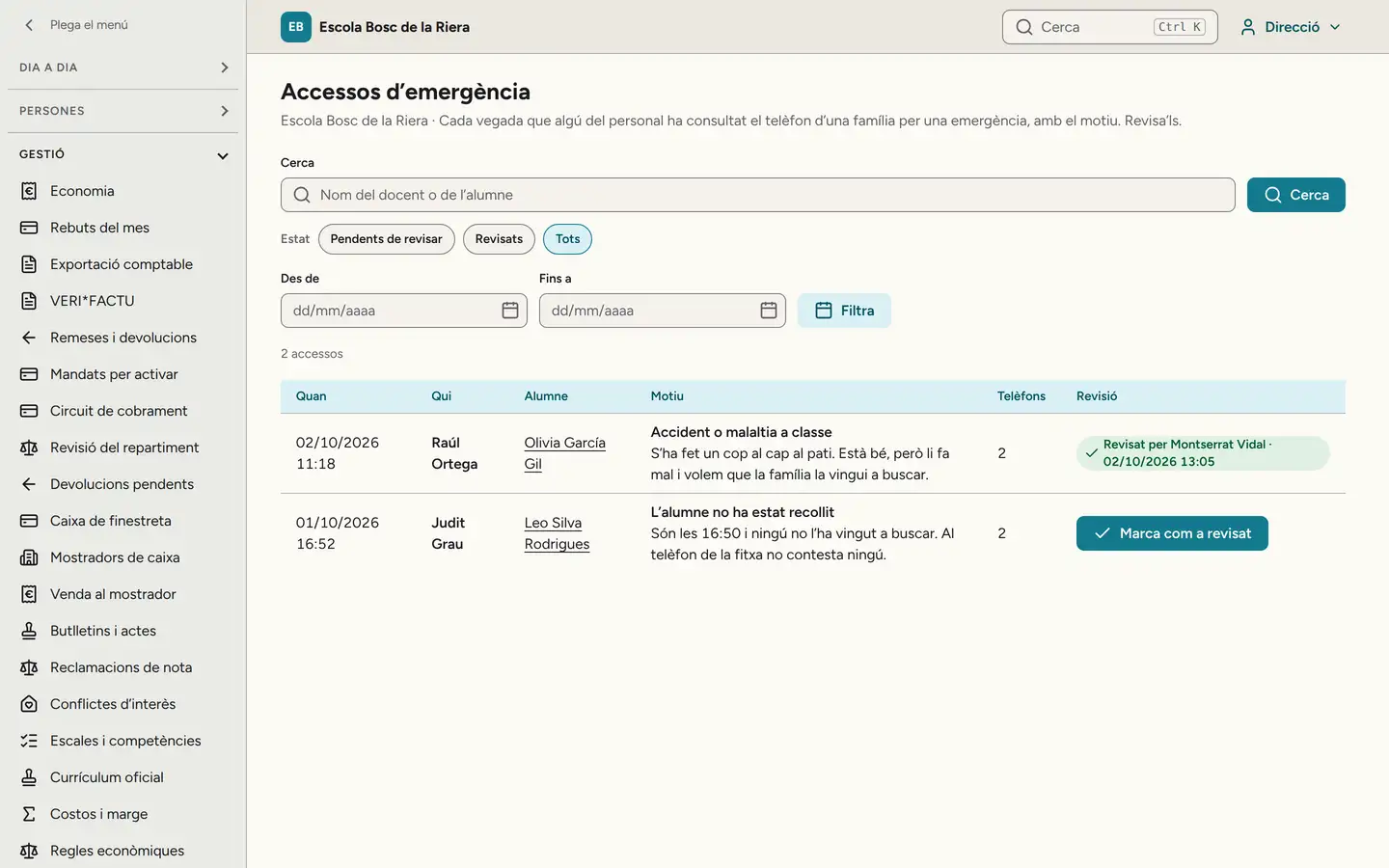The image size is (1389, 868).
Task: Open the Des de calendar picker icon
Action: pos(510,311)
